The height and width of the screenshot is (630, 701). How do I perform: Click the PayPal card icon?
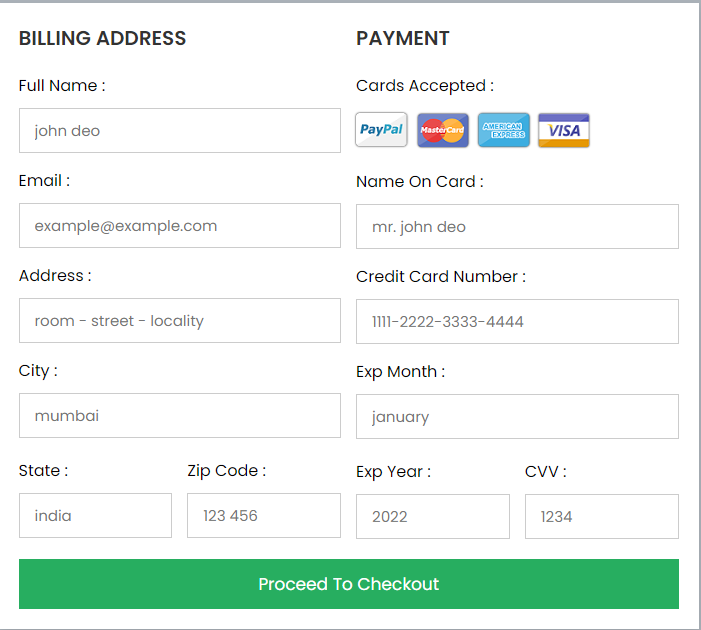pos(381,130)
